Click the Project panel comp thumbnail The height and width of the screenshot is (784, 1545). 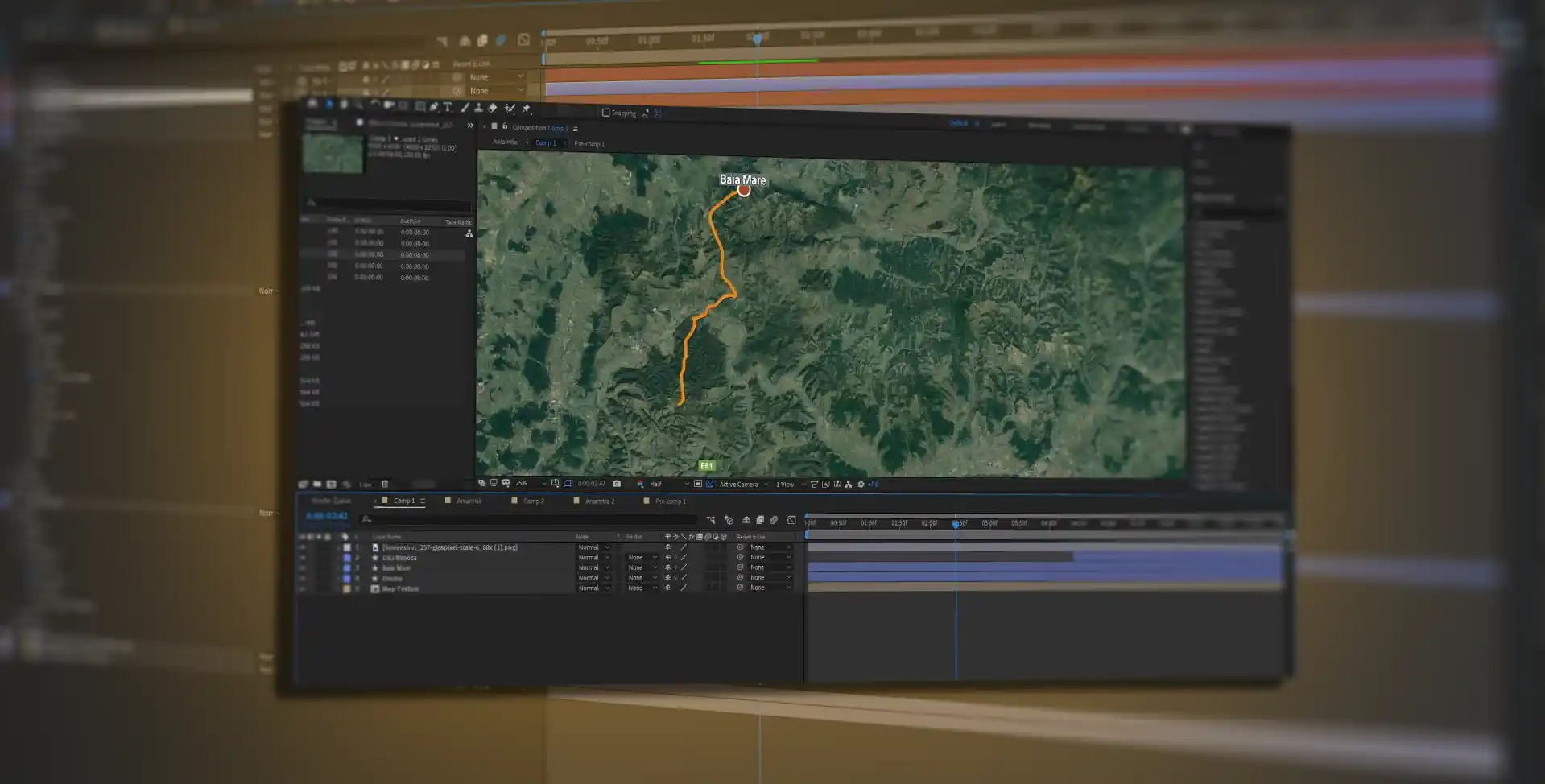333,153
